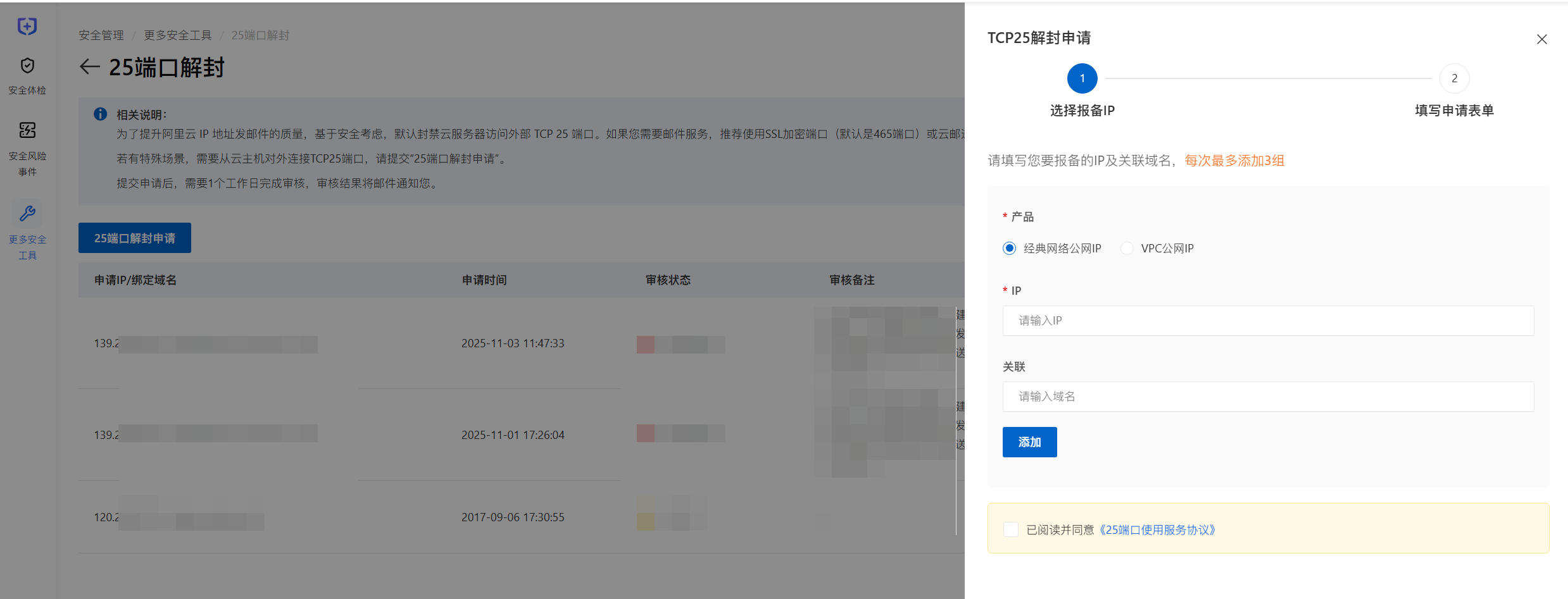This screenshot has height=599, width=1568.
Task: Click the 25端口解封申请 button
Action: [x=135, y=238]
